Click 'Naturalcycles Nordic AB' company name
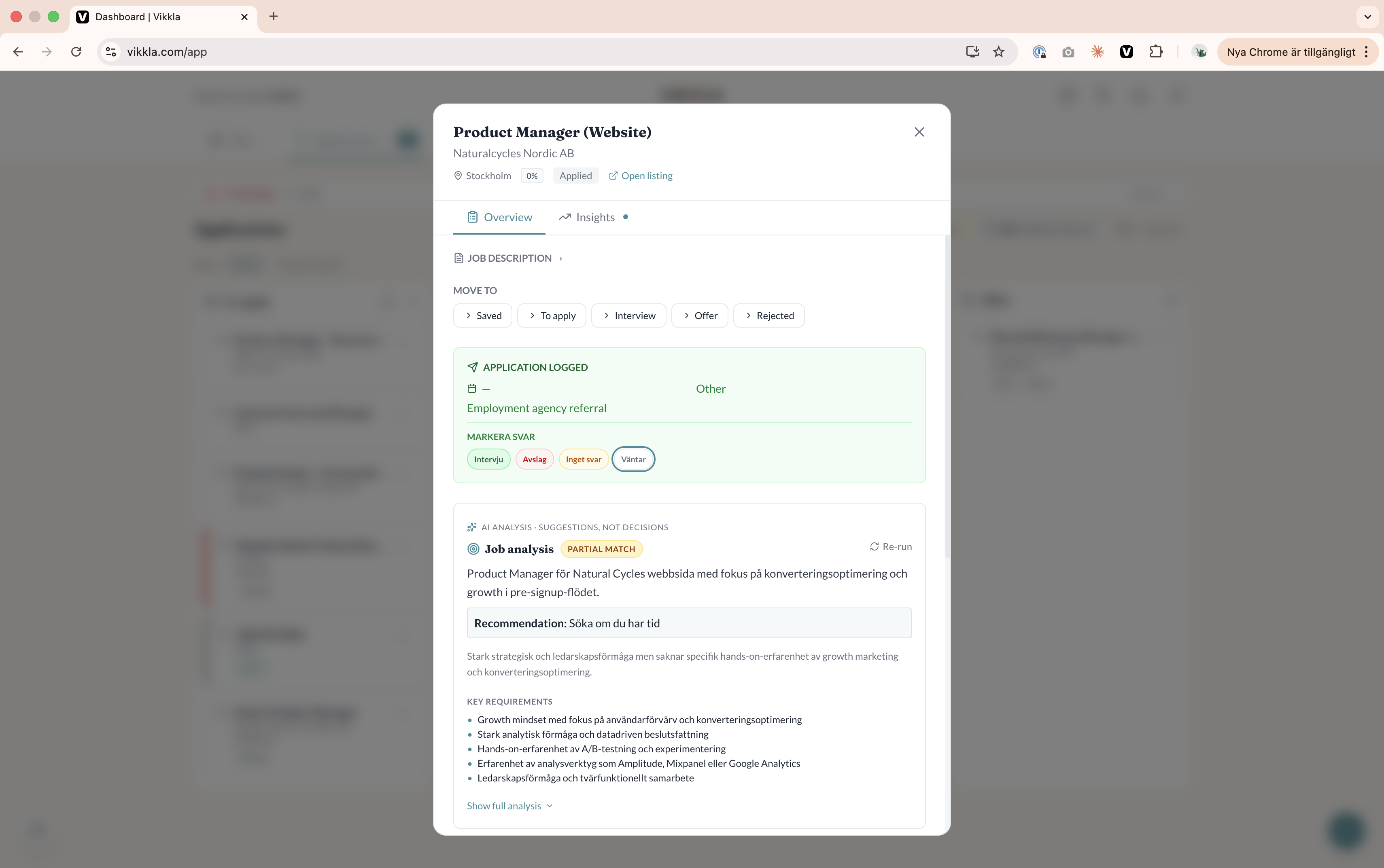 click(514, 153)
